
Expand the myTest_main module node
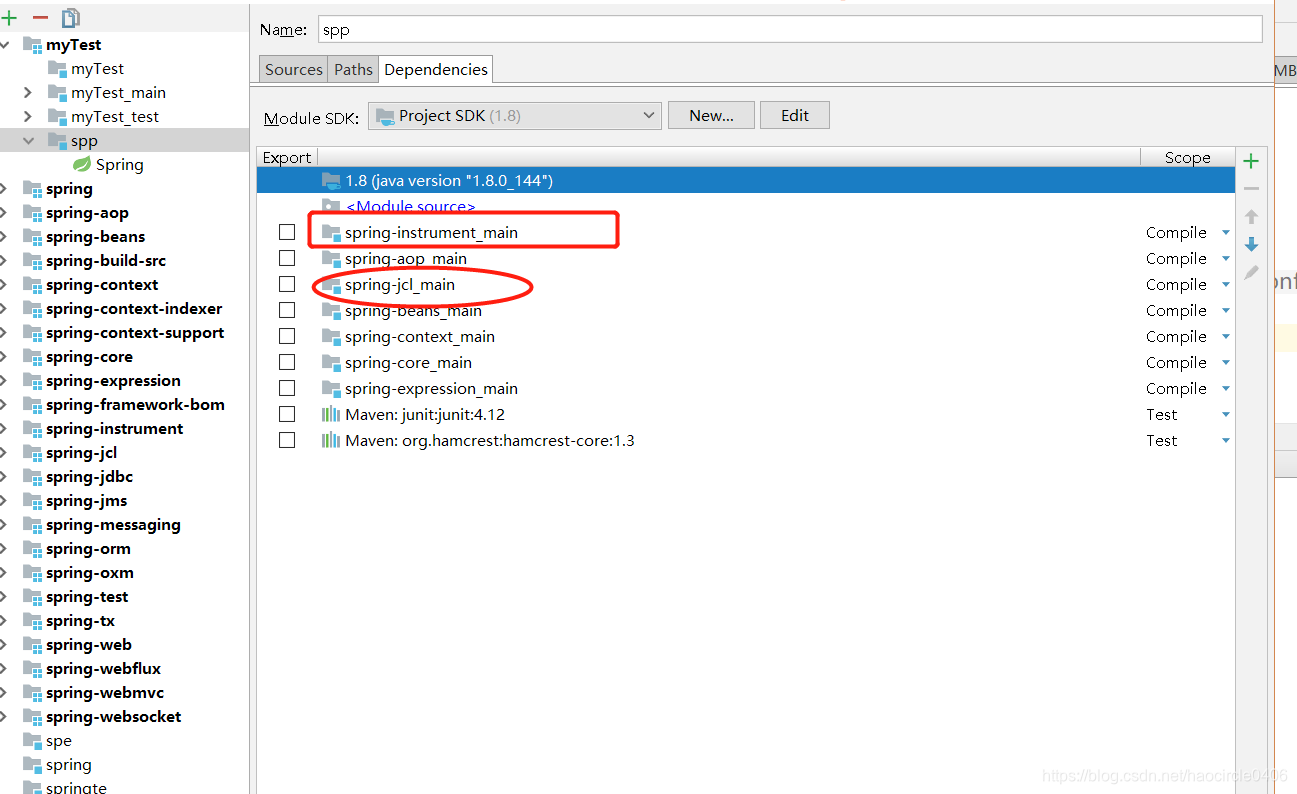click(28, 93)
